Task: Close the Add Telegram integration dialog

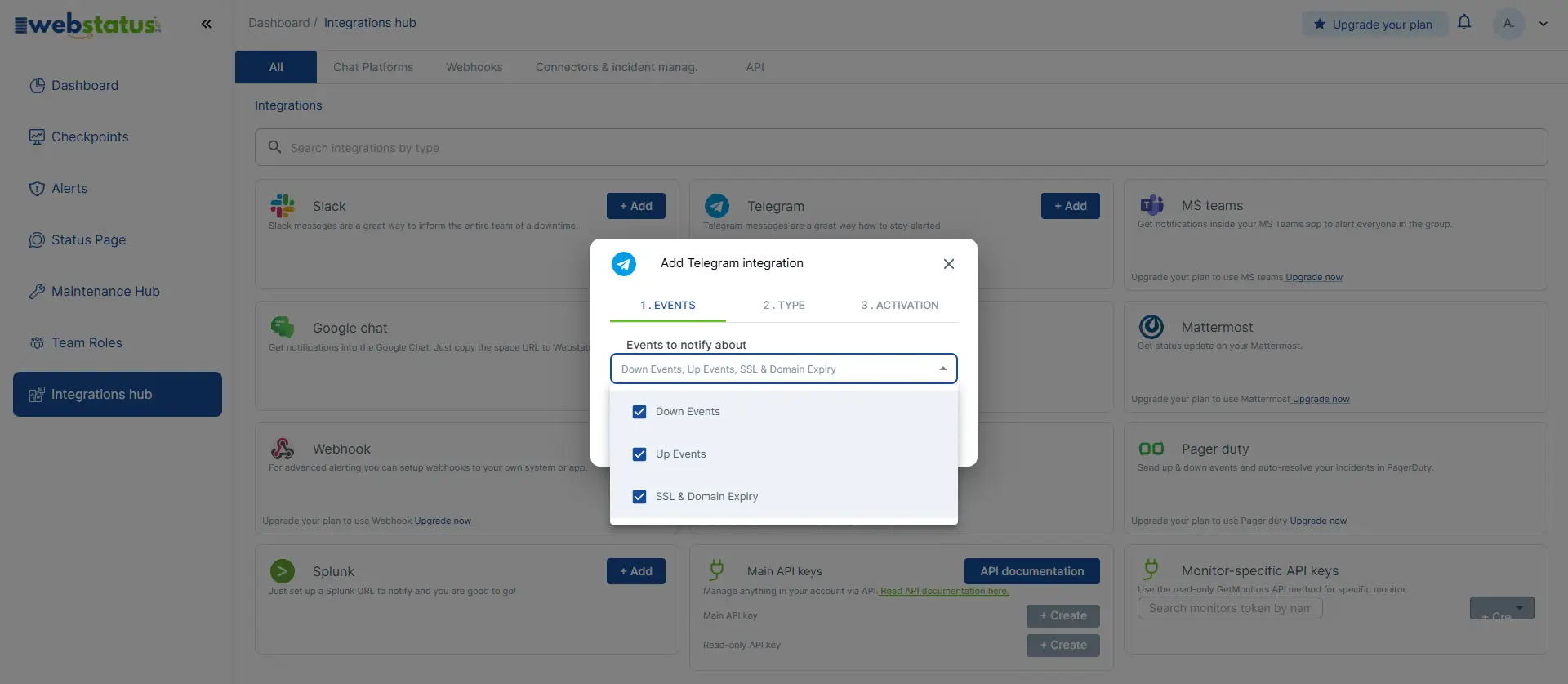Action: [x=949, y=264]
